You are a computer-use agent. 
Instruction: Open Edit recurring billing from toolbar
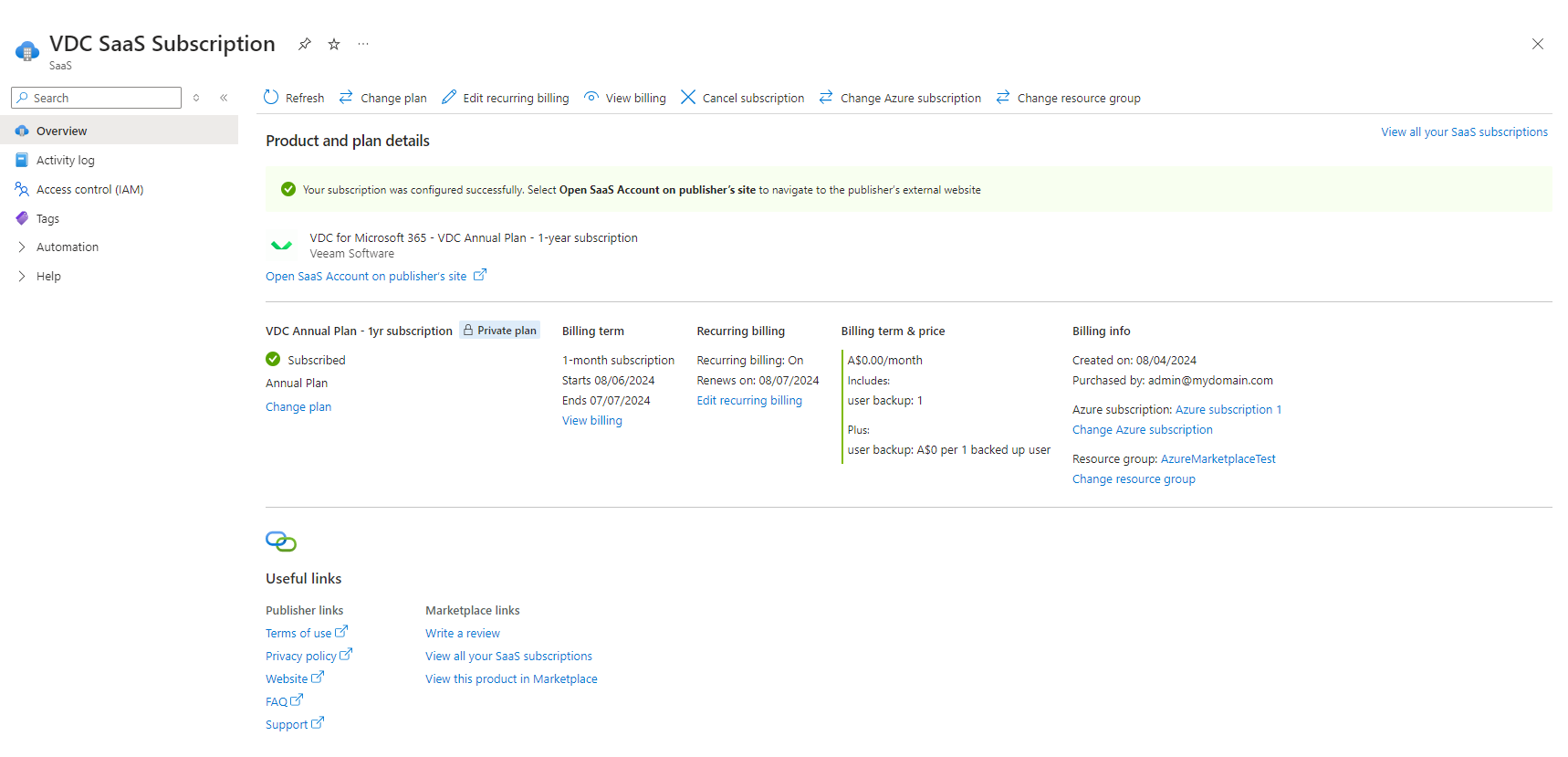506,98
